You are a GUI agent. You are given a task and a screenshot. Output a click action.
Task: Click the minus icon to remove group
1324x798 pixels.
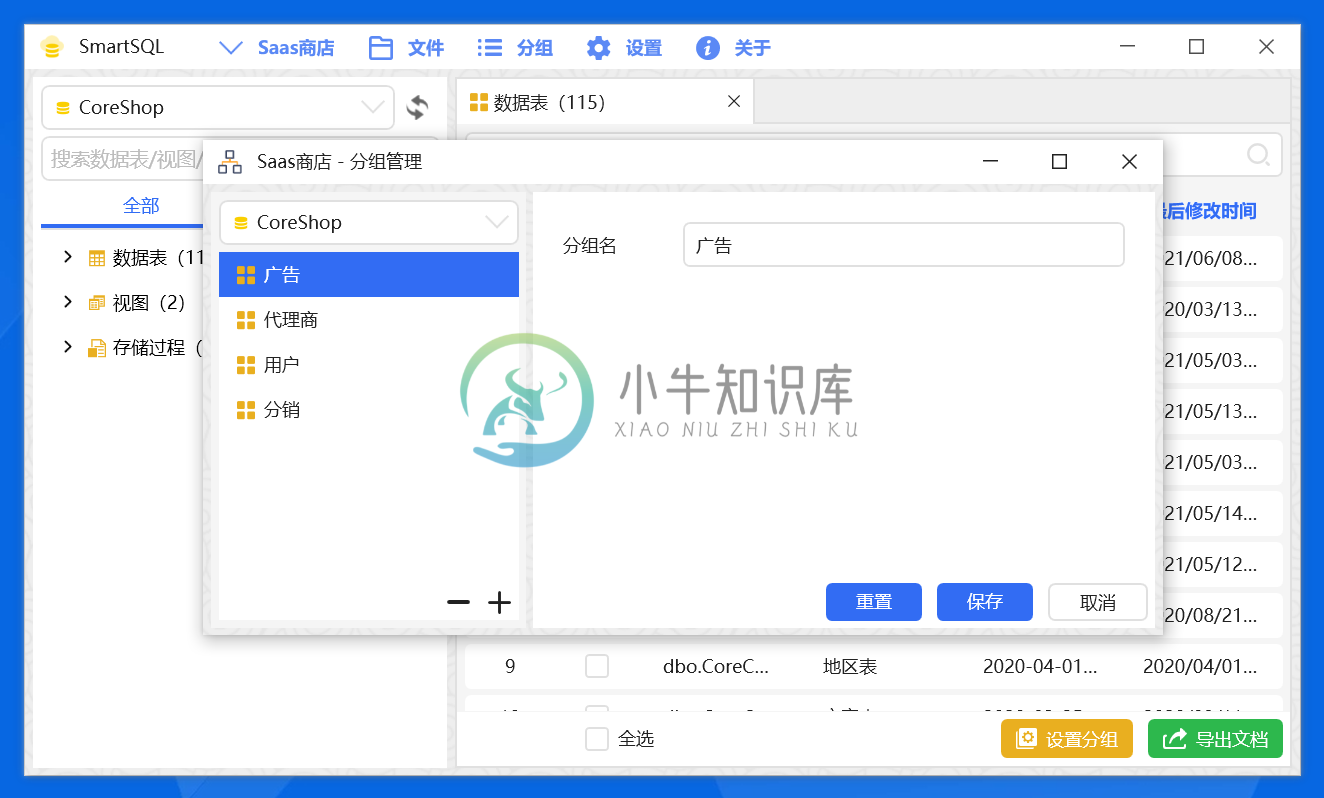459,602
